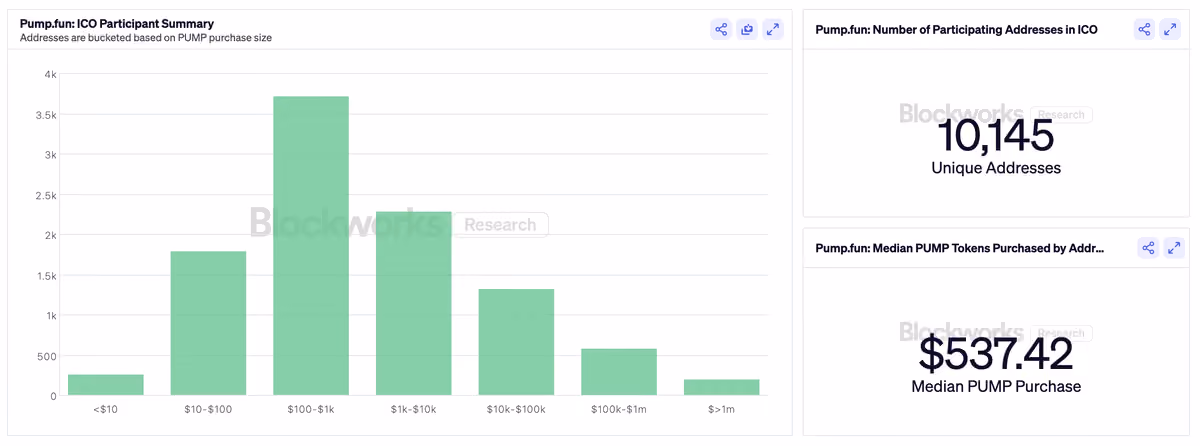Click the "<$10" x-axis label
Screen dimensions: 1200x446
(x=106, y=411)
